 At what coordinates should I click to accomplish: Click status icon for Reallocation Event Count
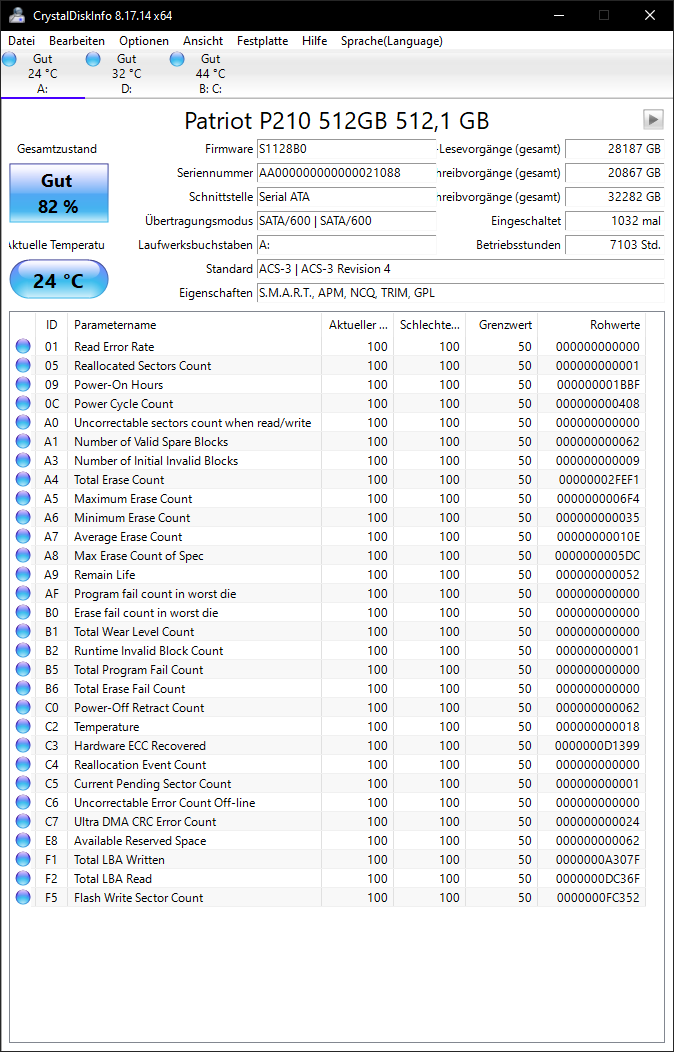point(23,765)
